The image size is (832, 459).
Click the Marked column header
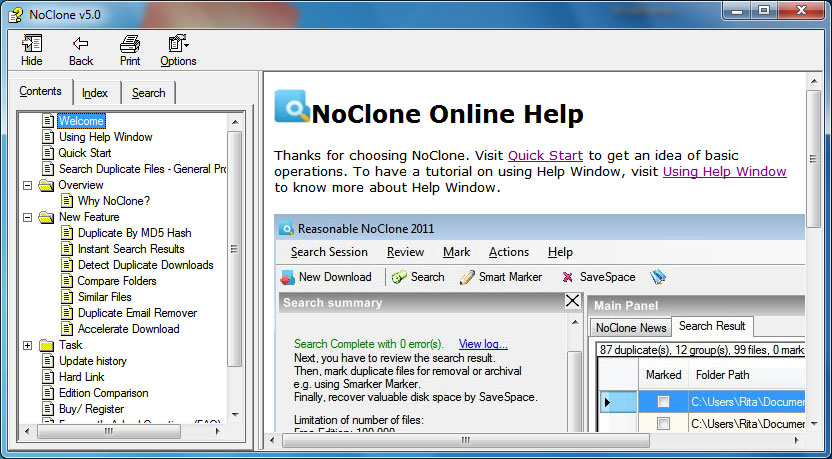point(663,375)
